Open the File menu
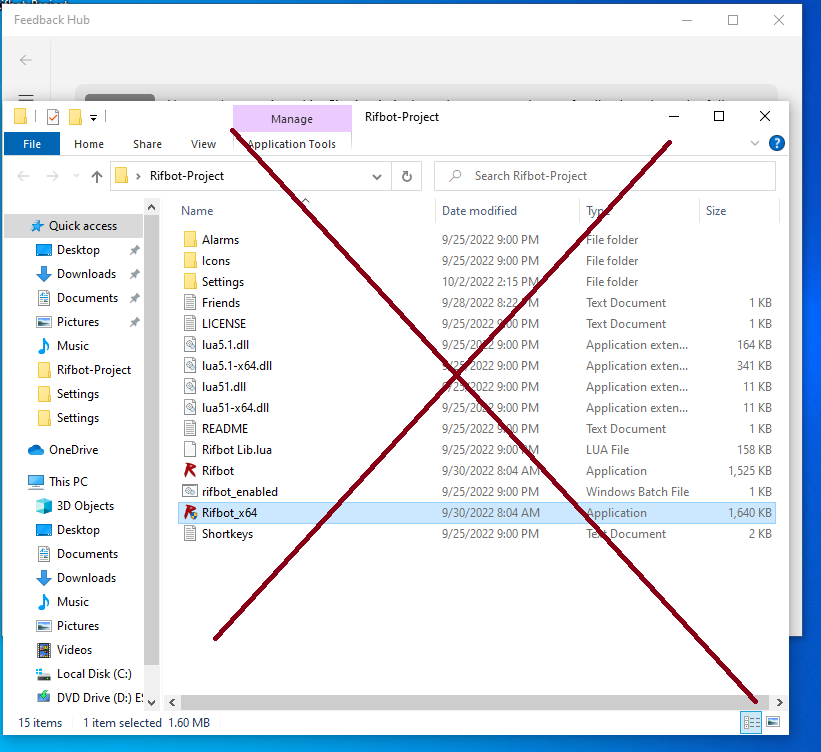Viewport: 821px width, 752px height. click(x=32, y=144)
